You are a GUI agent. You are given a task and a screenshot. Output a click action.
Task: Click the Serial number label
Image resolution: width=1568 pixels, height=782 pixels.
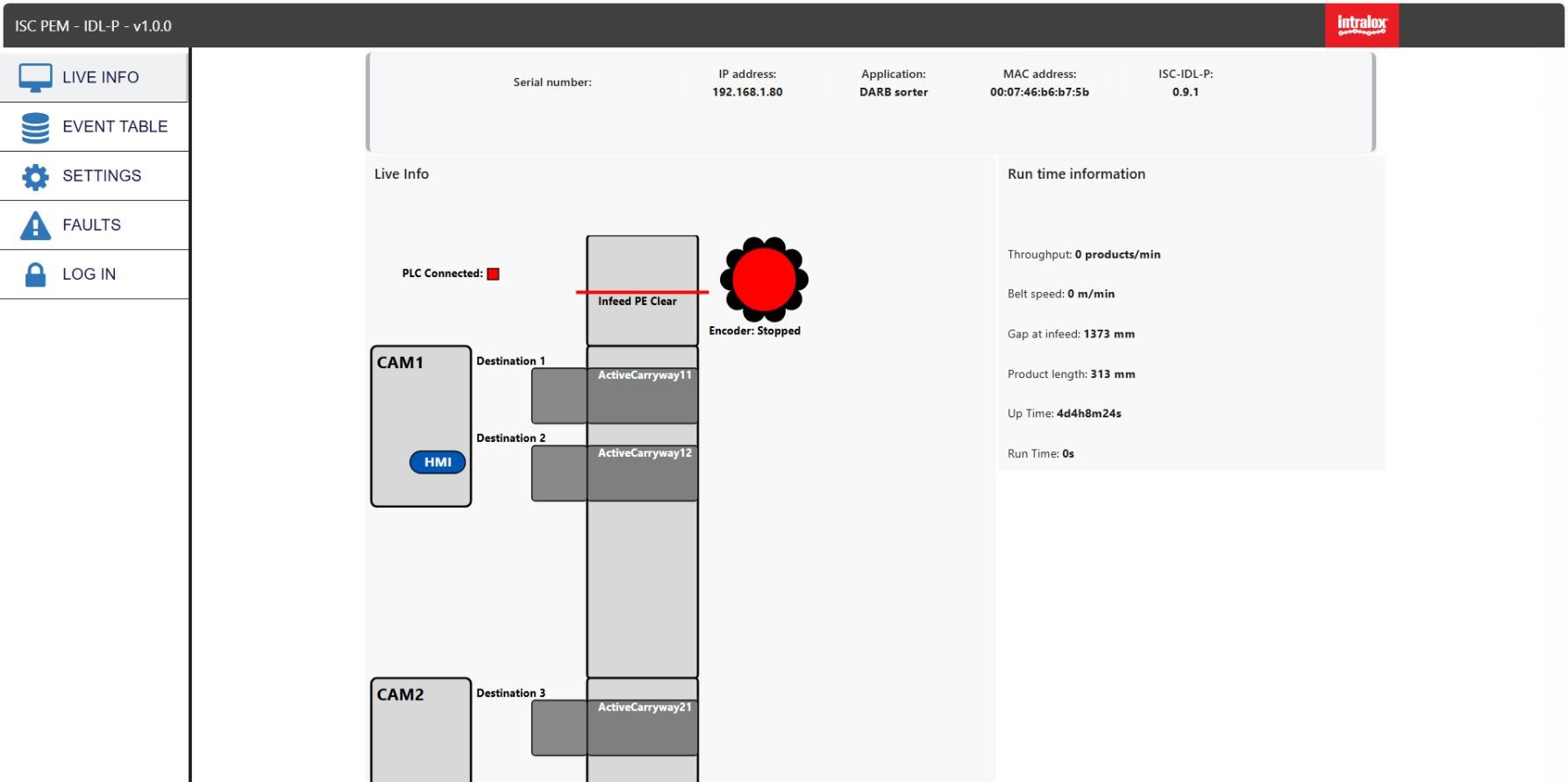[x=552, y=82]
